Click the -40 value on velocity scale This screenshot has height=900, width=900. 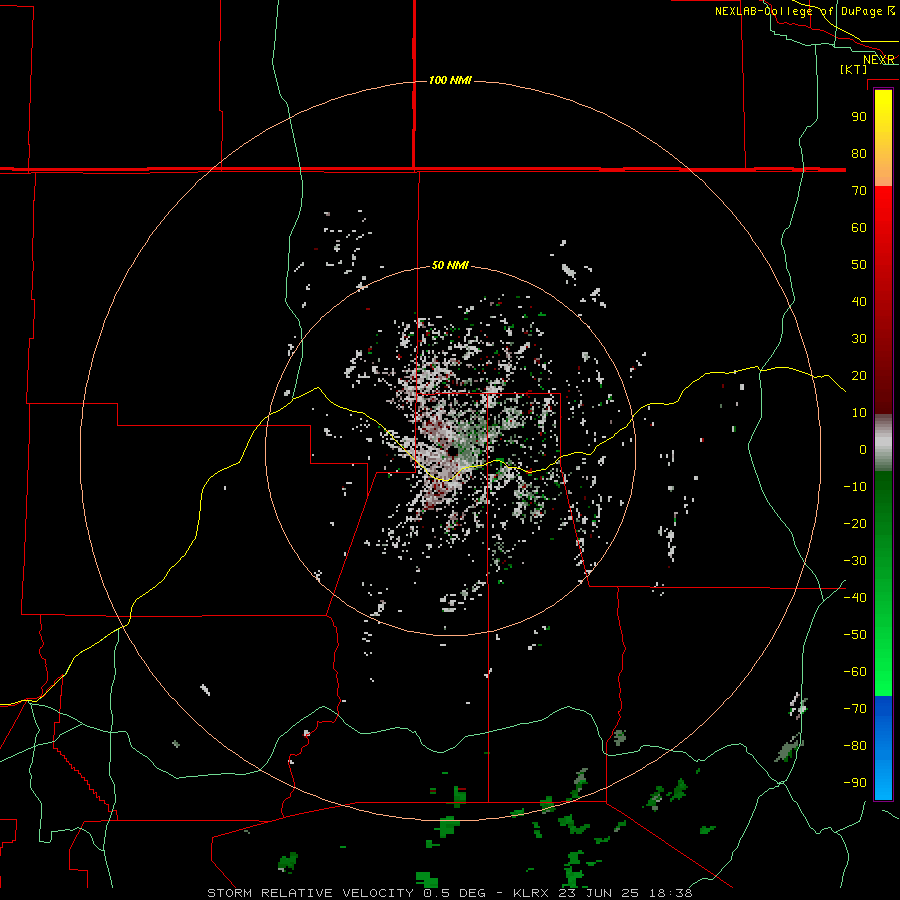click(855, 598)
